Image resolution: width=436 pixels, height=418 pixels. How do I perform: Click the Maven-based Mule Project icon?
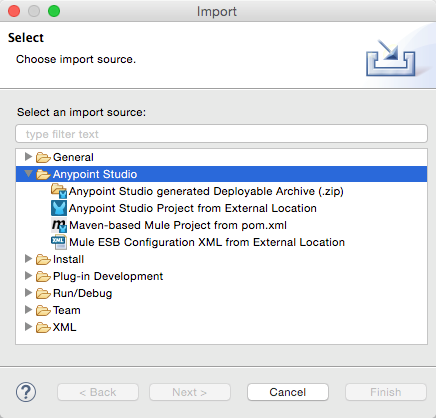[59, 225]
